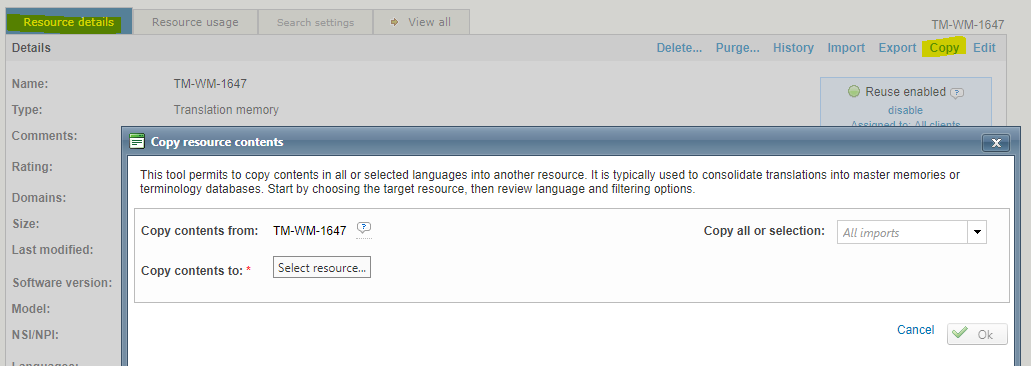The height and width of the screenshot is (366, 1031).
Task: Click the arrow icon on View all tab
Action: [x=395, y=22]
